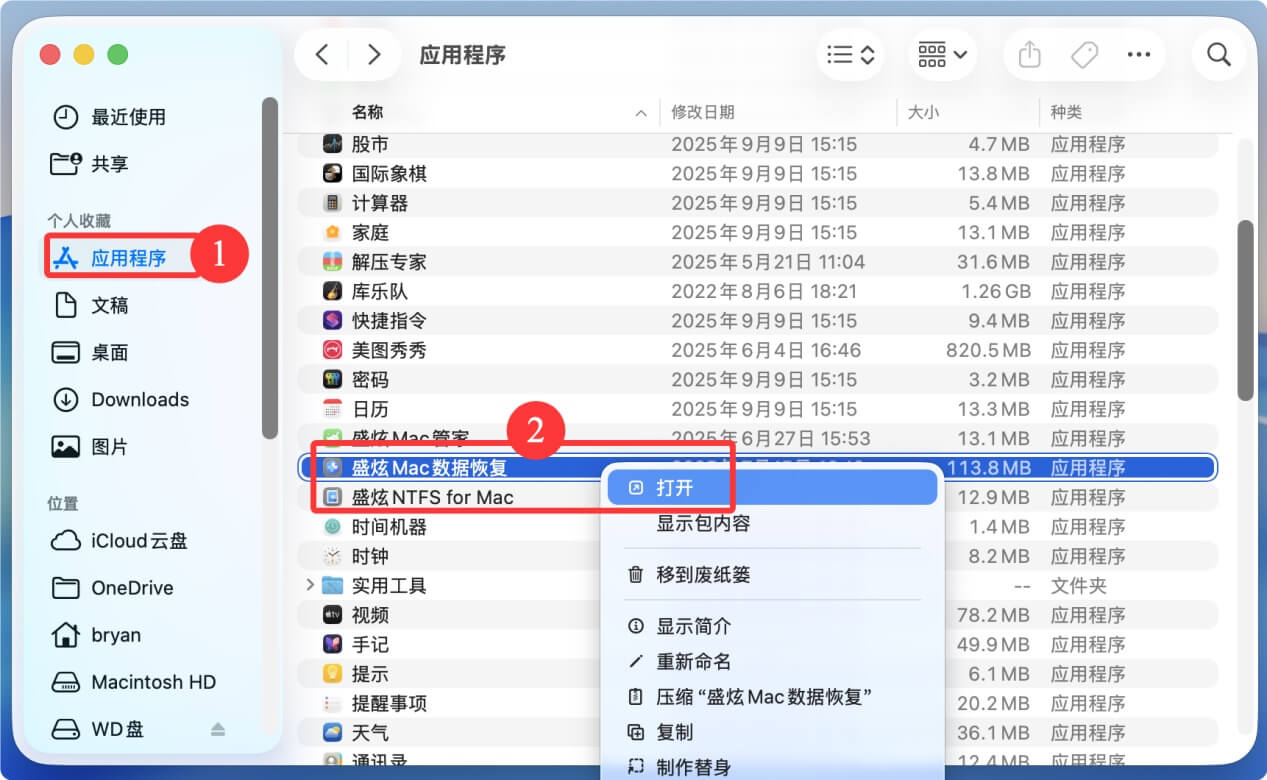Click the search magnifier icon

[x=1218, y=55]
